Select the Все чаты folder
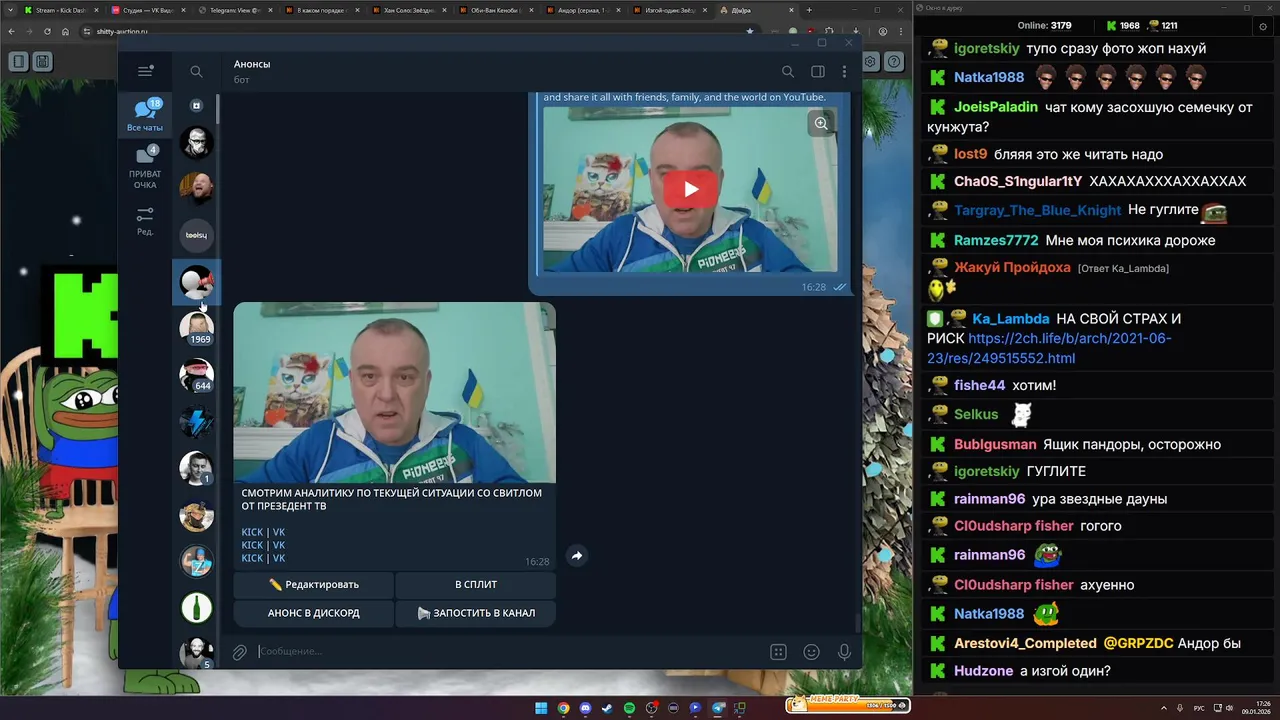This screenshot has width=1280, height=720. click(145, 116)
